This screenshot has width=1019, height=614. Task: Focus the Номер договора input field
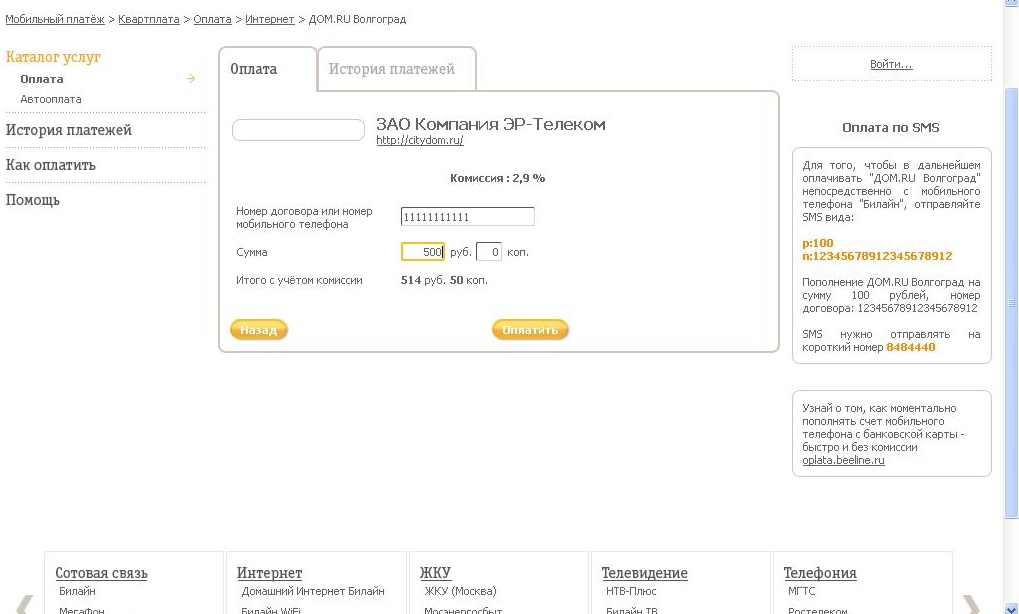[467, 217]
